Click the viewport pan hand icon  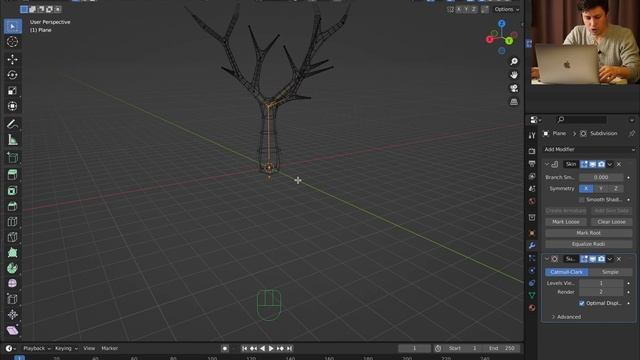point(514,75)
